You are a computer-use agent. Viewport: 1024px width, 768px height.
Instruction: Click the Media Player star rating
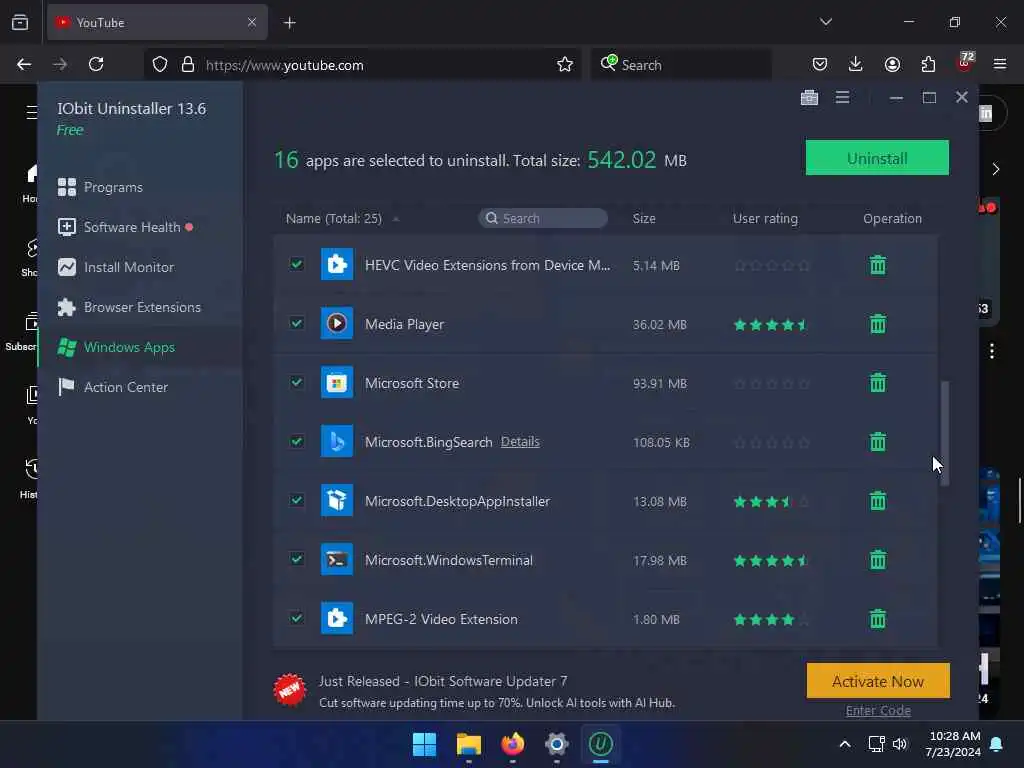click(x=771, y=325)
